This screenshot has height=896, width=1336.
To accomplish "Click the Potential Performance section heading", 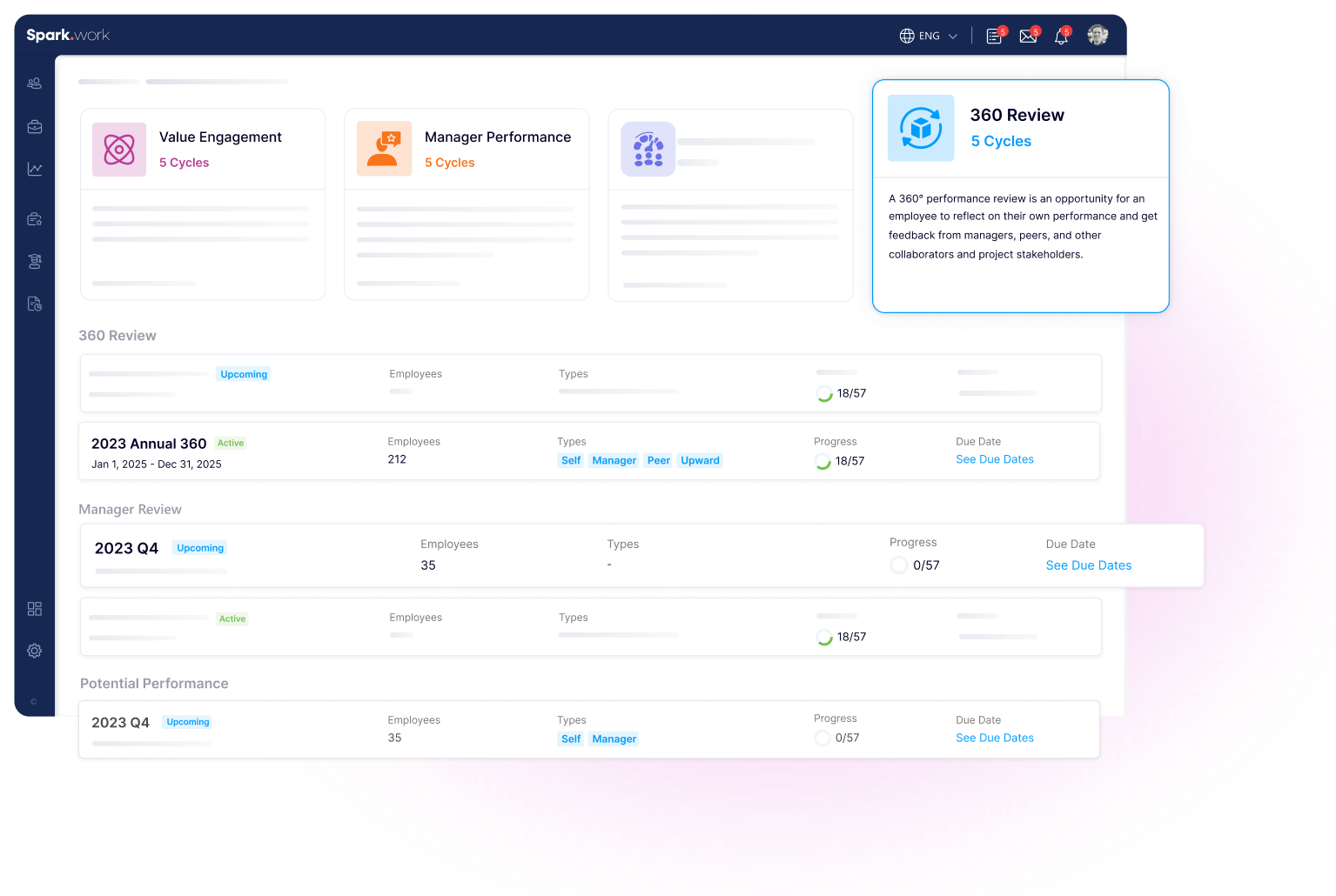I will tap(154, 684).
